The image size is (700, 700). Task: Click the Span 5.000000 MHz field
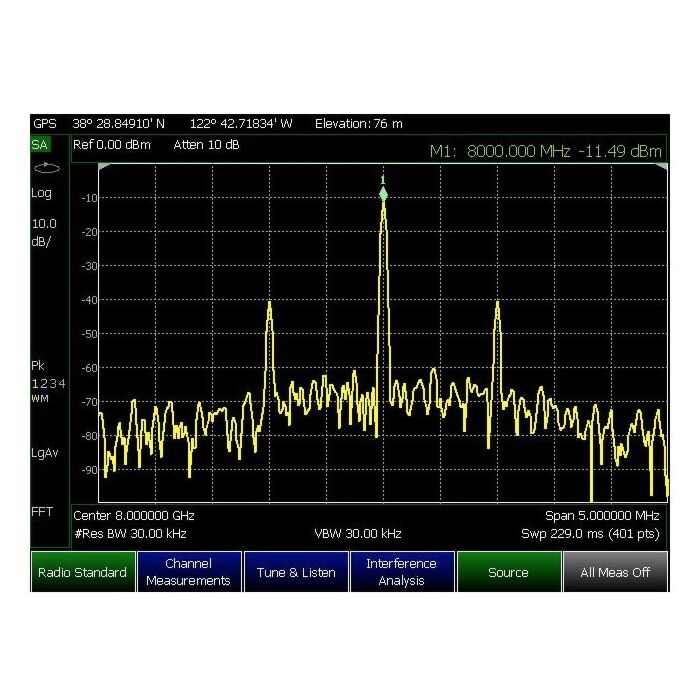601,516
